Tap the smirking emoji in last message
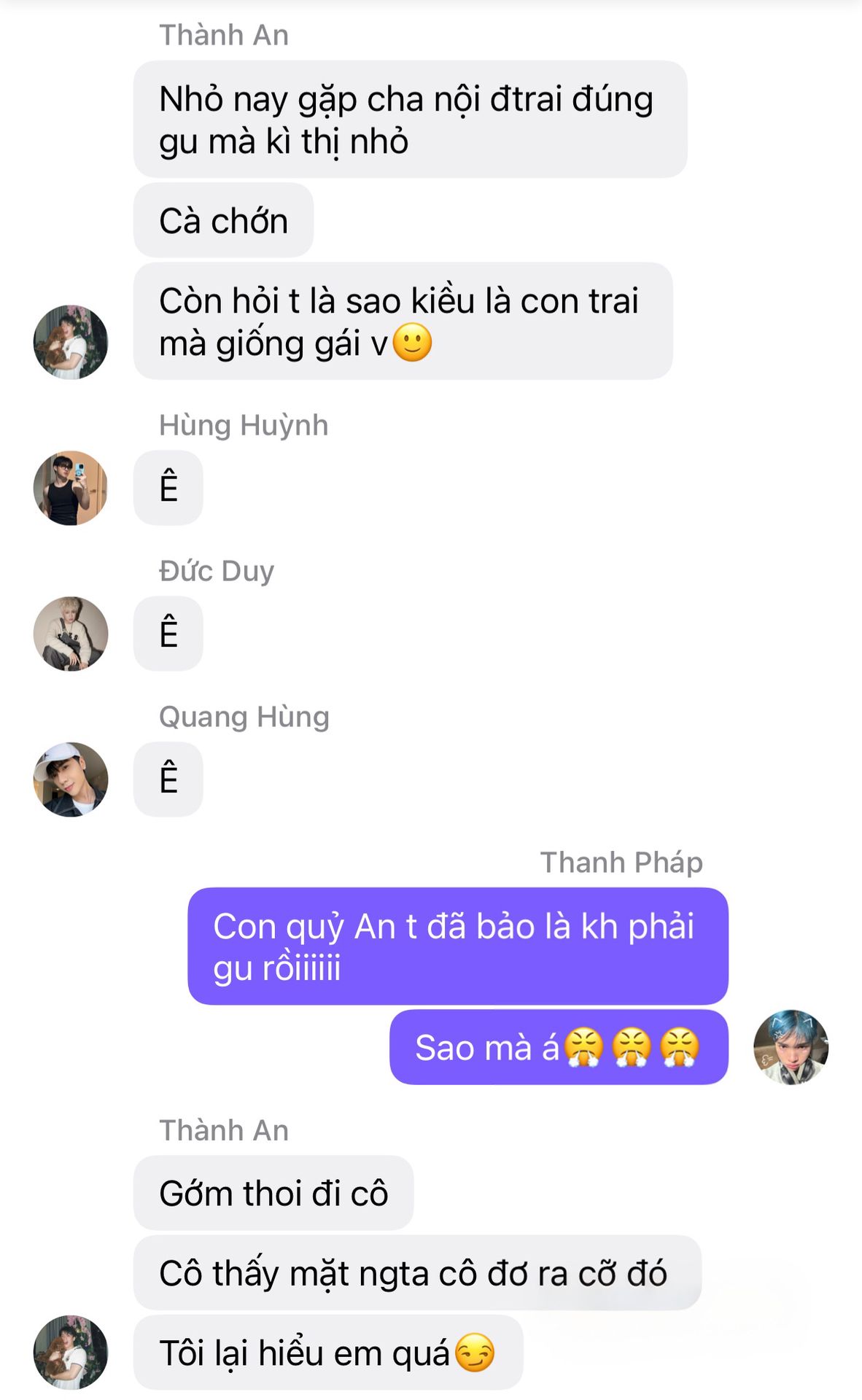 [x=475, y=1353]
